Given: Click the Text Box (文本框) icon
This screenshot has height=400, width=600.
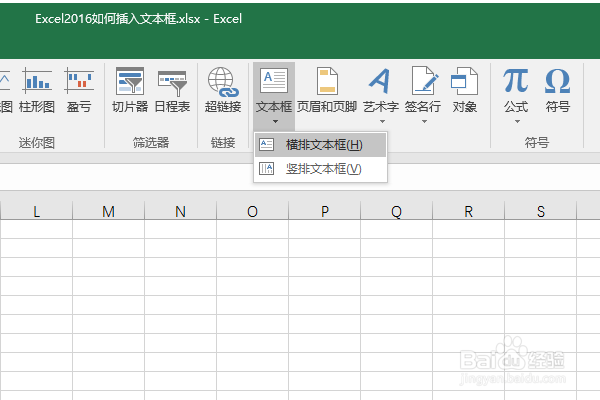Looking at the screenshot, I should coord(274,81).
